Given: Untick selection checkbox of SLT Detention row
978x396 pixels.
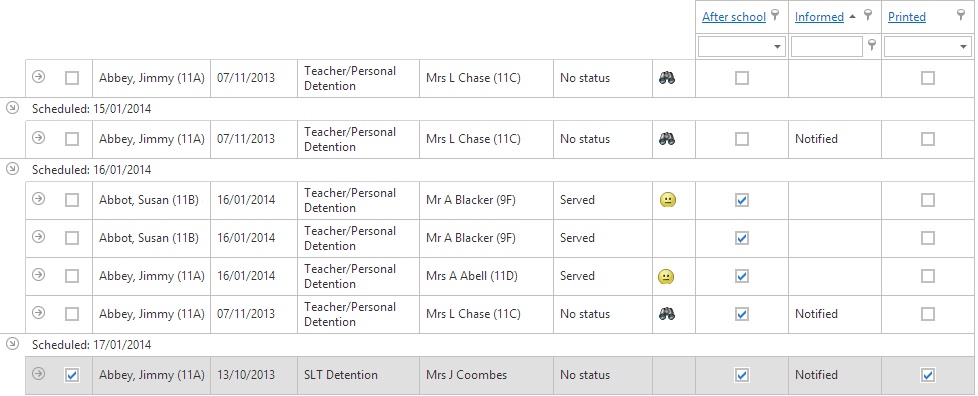Looking at the screenshot, I should pyautogui.click(x=72, y=375).
